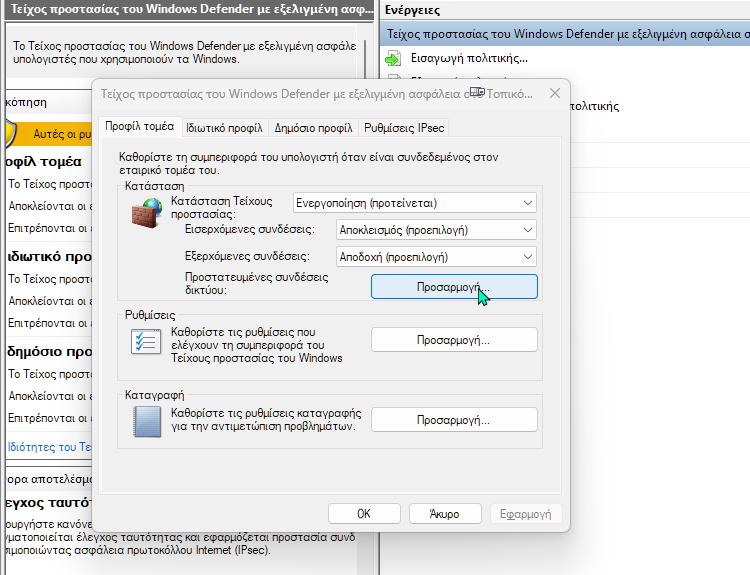Confirm the dialog with OK
The image size is (750, 575).
coord(364,514)
